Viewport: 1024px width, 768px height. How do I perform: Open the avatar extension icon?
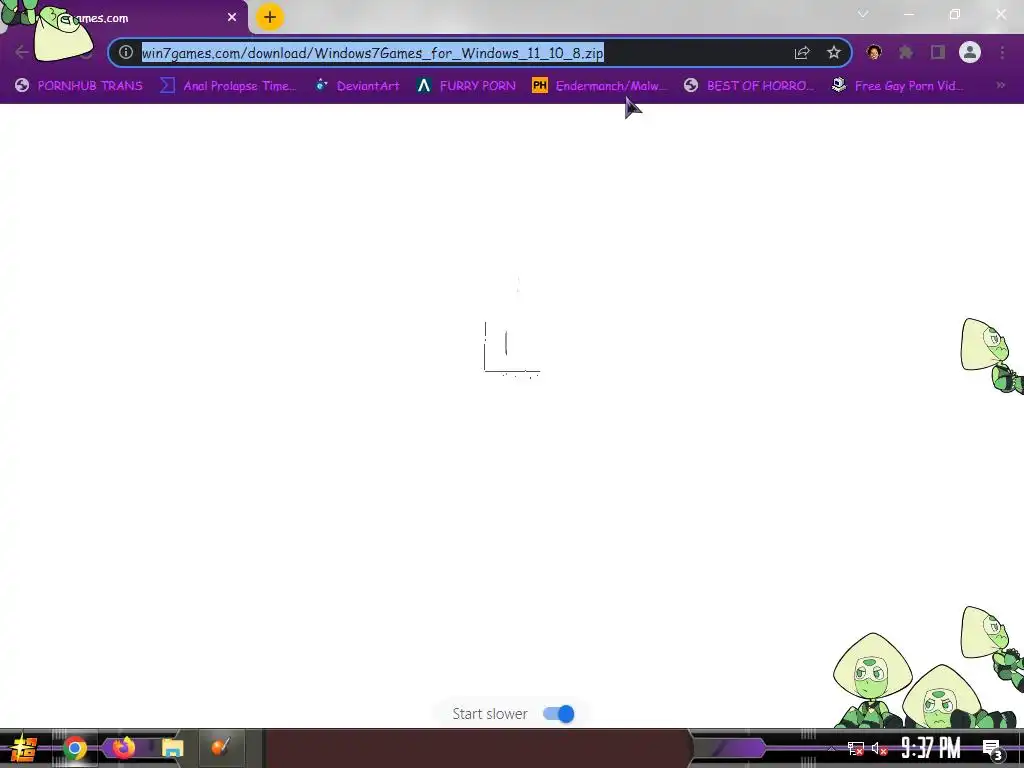click(874, 52)
